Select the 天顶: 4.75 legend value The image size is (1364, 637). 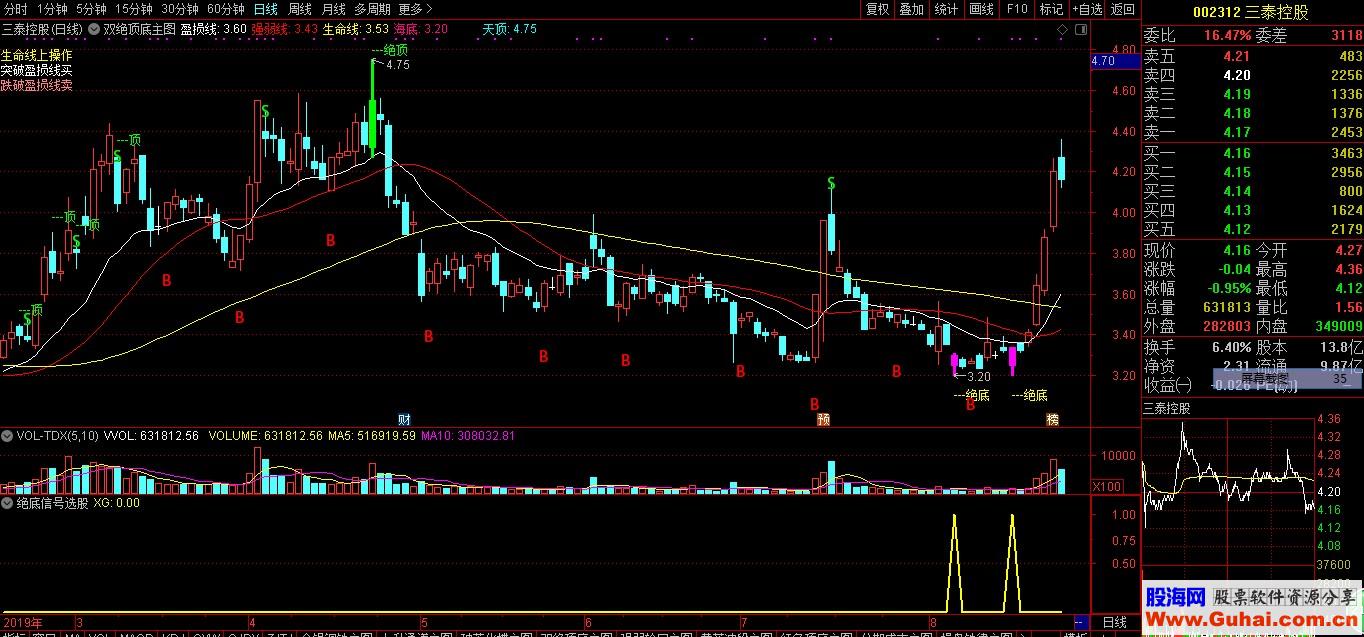509,29
